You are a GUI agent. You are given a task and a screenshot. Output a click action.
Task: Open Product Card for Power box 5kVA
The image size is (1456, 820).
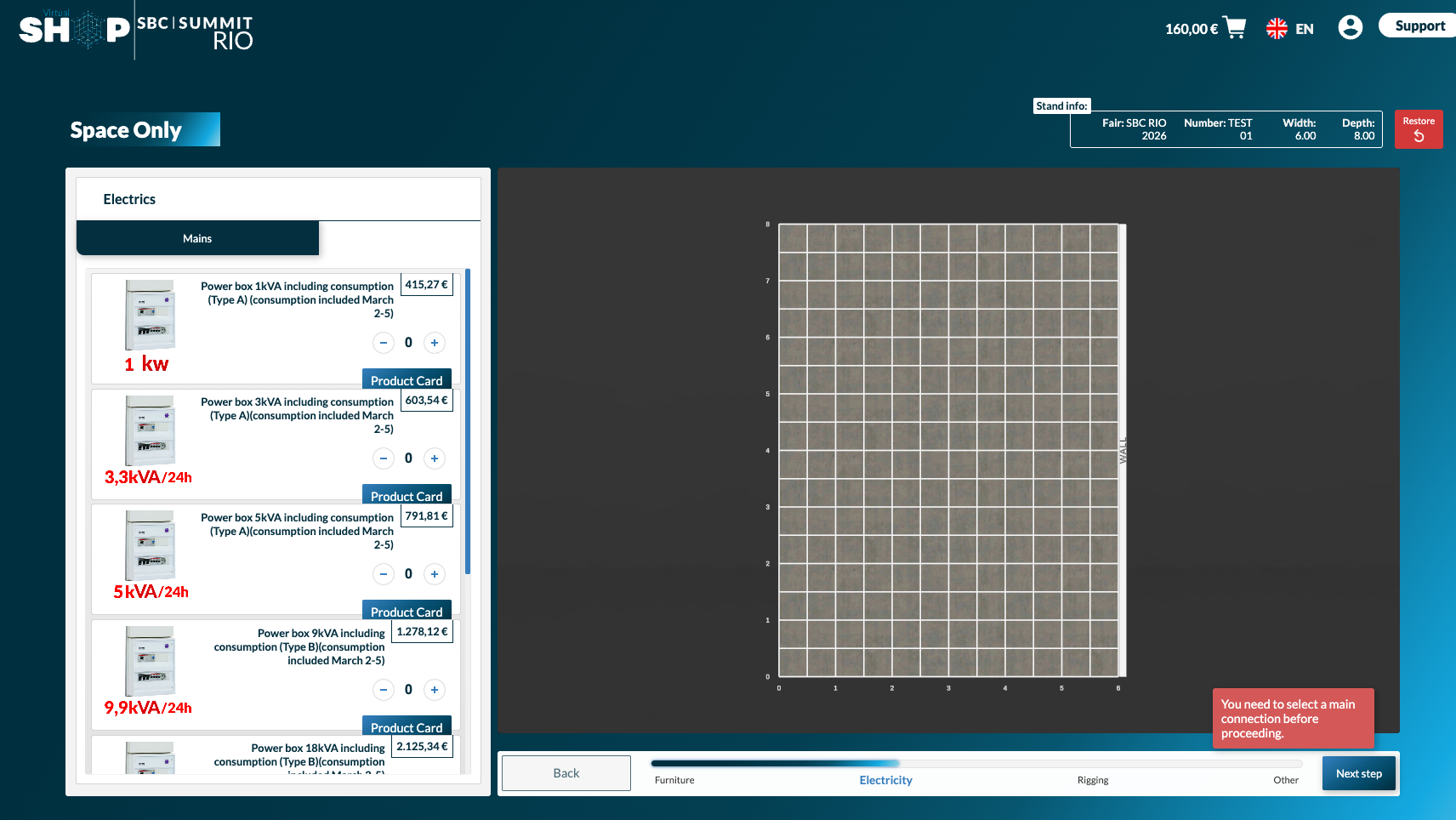(407, 611)
